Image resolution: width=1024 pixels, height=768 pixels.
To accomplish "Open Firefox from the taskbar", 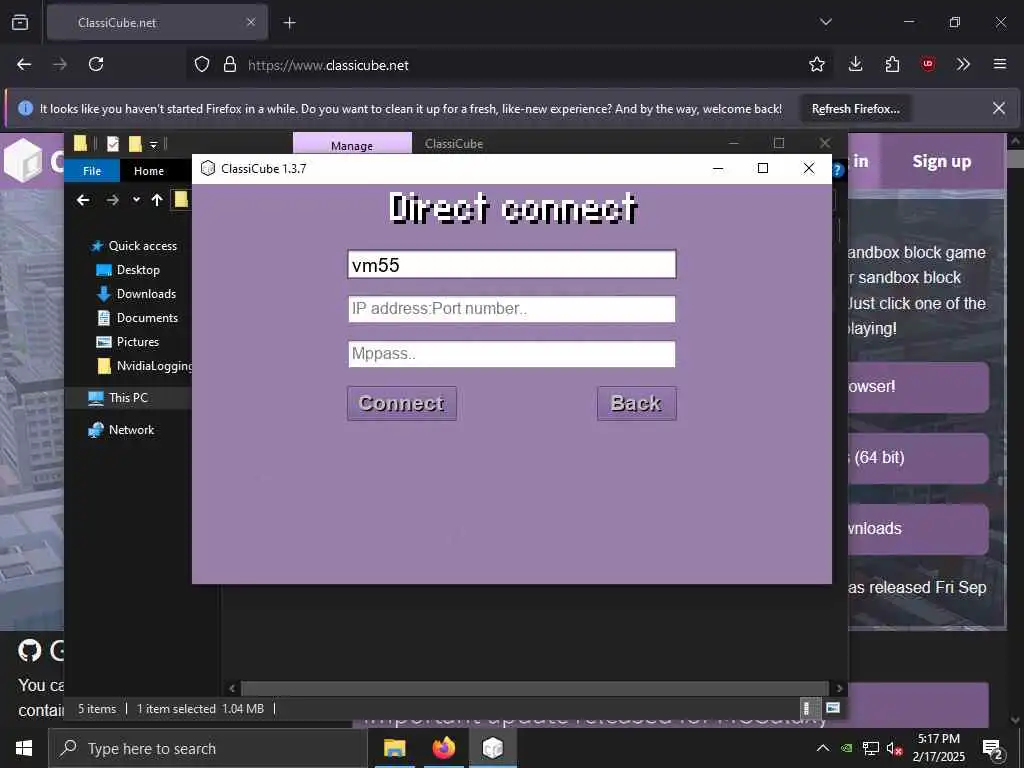I will coord(443,748).
